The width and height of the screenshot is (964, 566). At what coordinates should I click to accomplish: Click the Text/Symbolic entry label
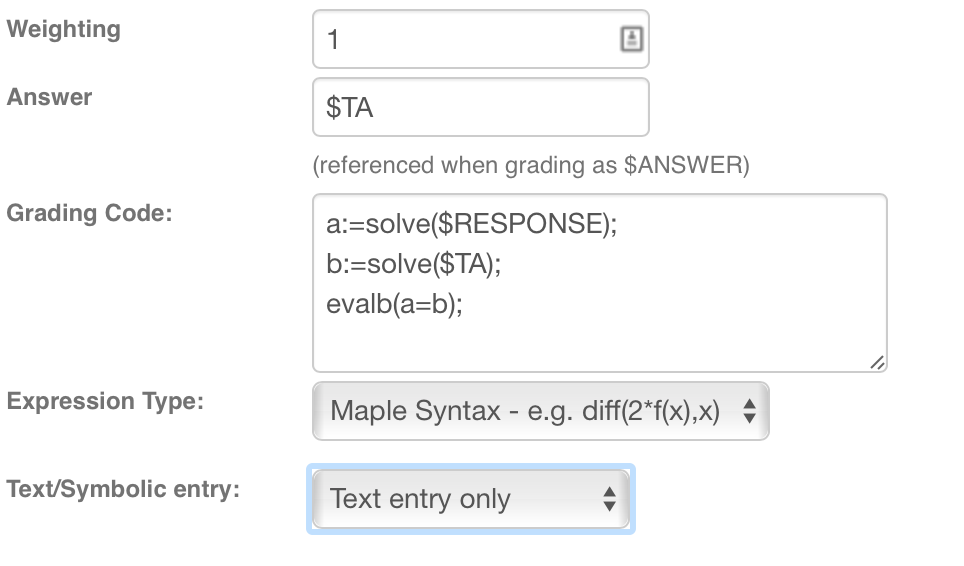click(x=123, y=489)
